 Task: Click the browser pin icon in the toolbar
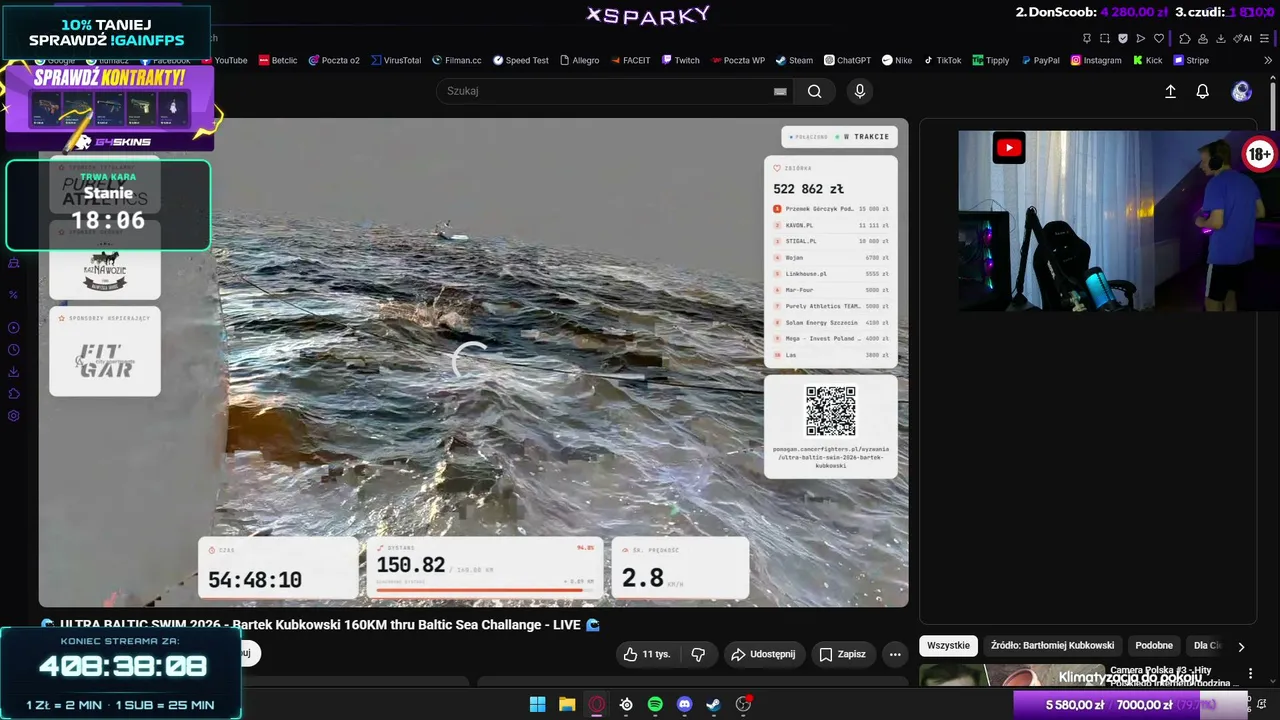click(x=1087, y=38)
